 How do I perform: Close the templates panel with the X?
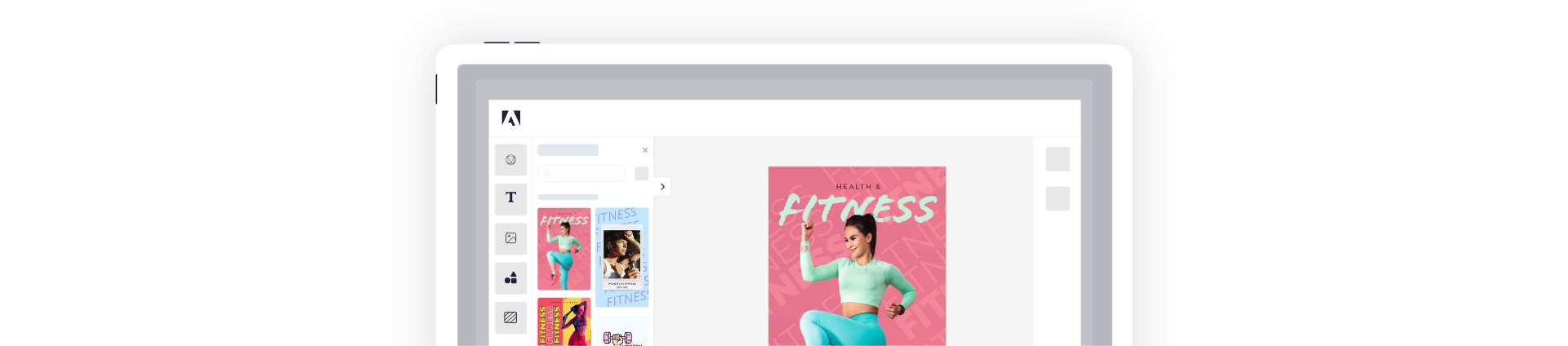tap(645, 150)
